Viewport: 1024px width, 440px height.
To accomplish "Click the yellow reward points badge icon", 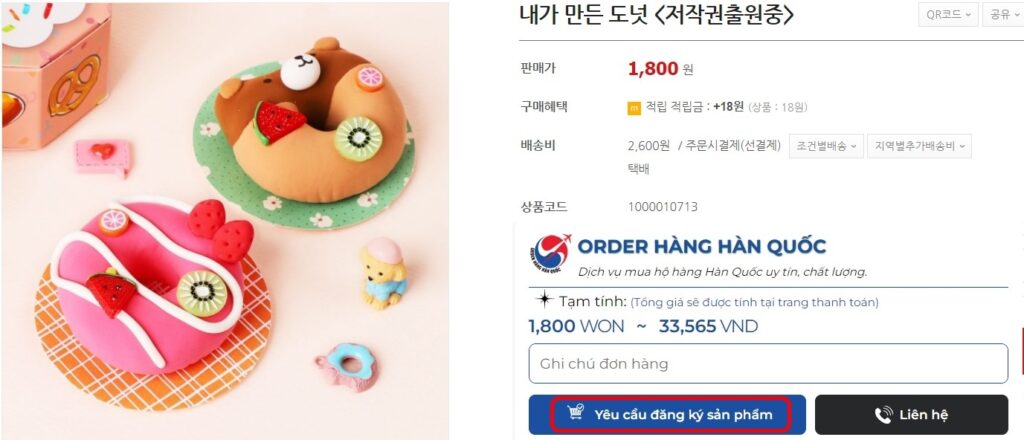I will [x=633, y=108].
